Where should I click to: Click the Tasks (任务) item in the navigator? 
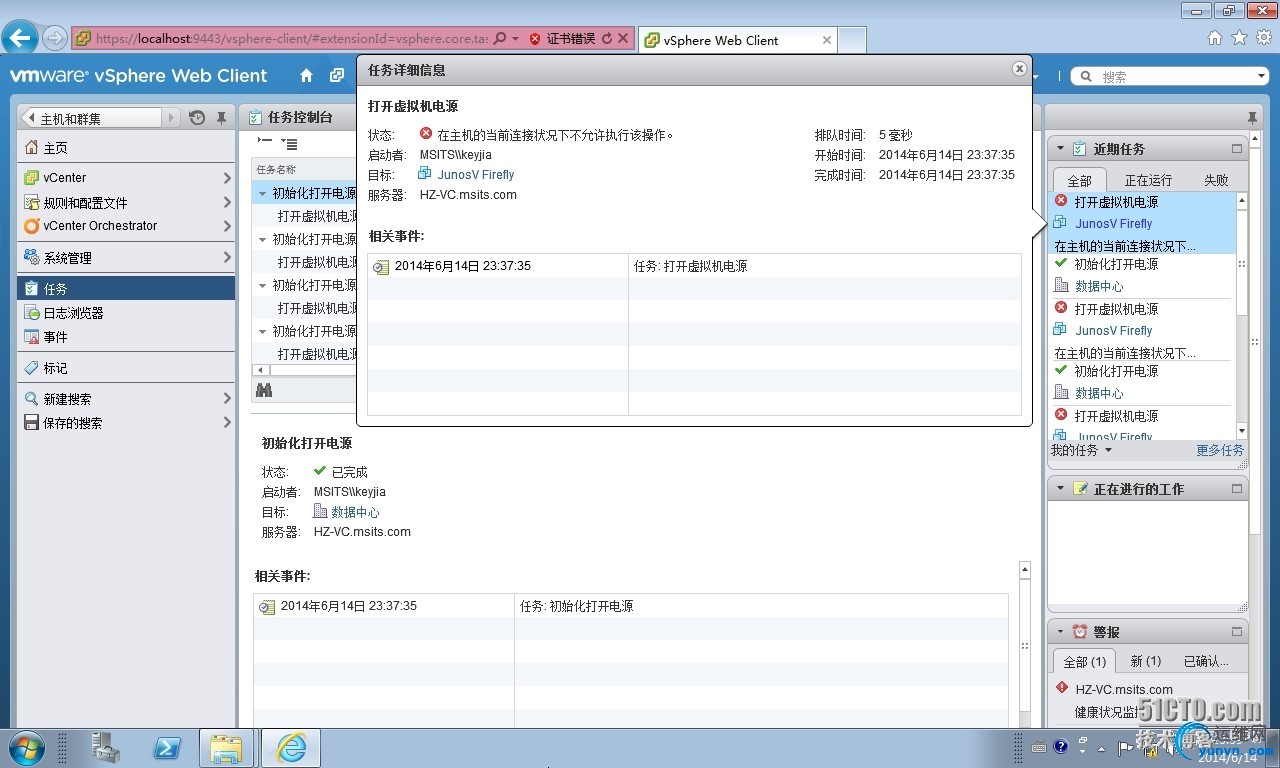126,288
